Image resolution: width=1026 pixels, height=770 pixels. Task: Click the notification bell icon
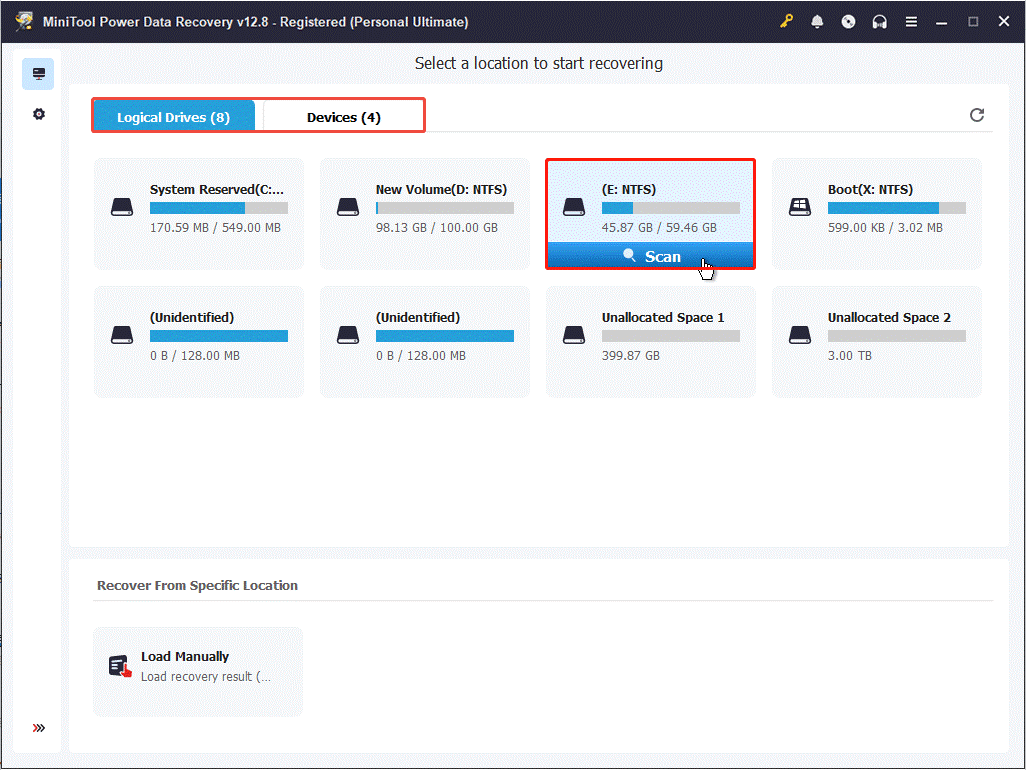(817, 20)
